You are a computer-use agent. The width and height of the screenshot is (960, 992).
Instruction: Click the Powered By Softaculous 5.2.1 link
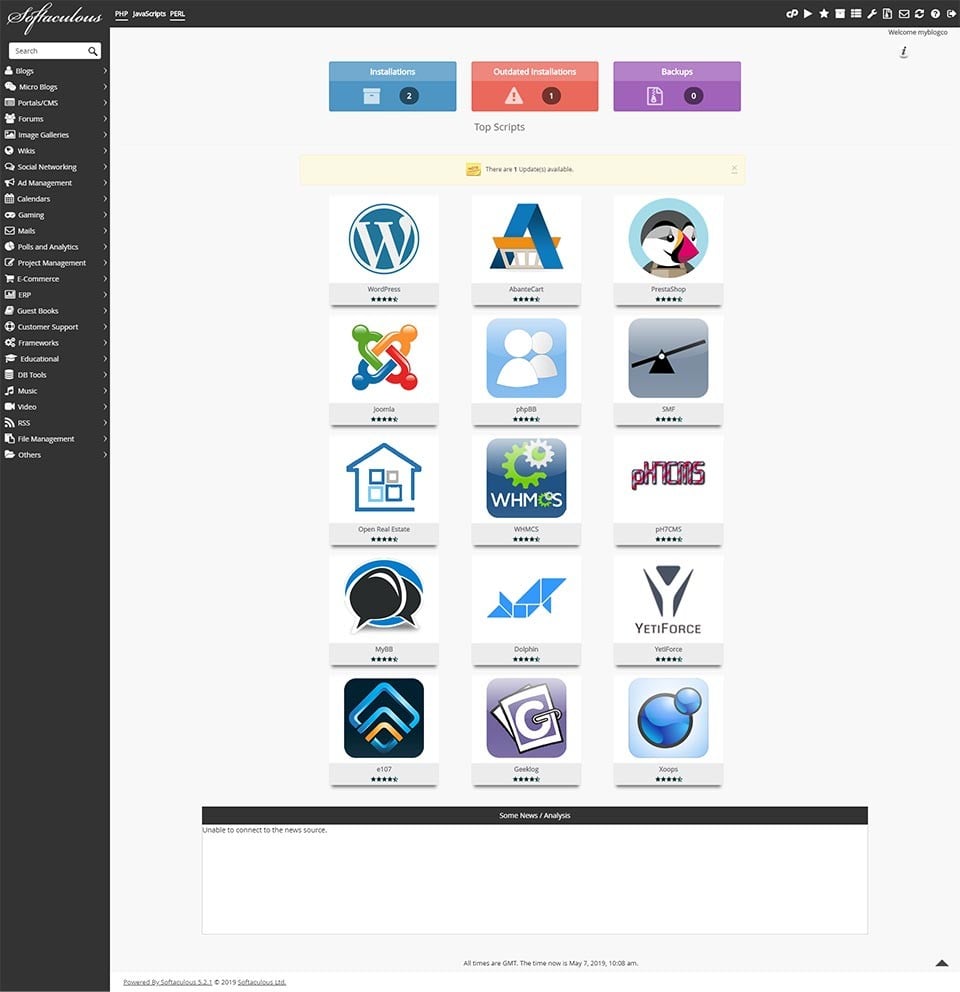click(167, 981)
